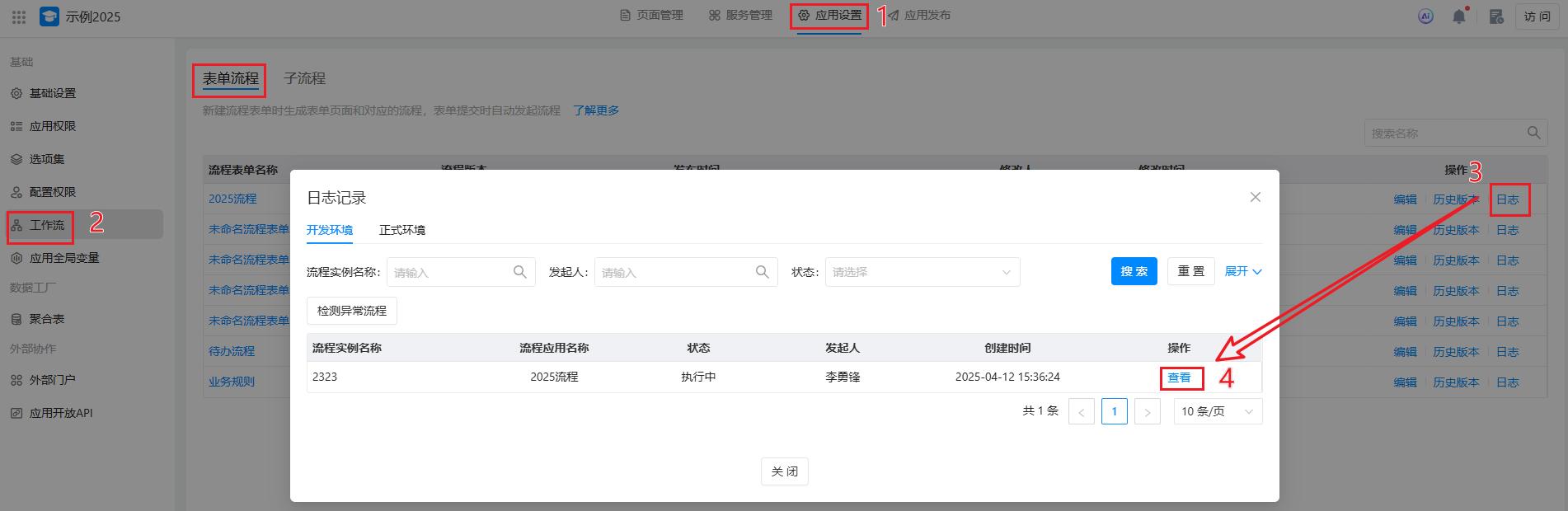Open the app launcher grid icon
The image size is (1568, 511).
click(19, 16)
